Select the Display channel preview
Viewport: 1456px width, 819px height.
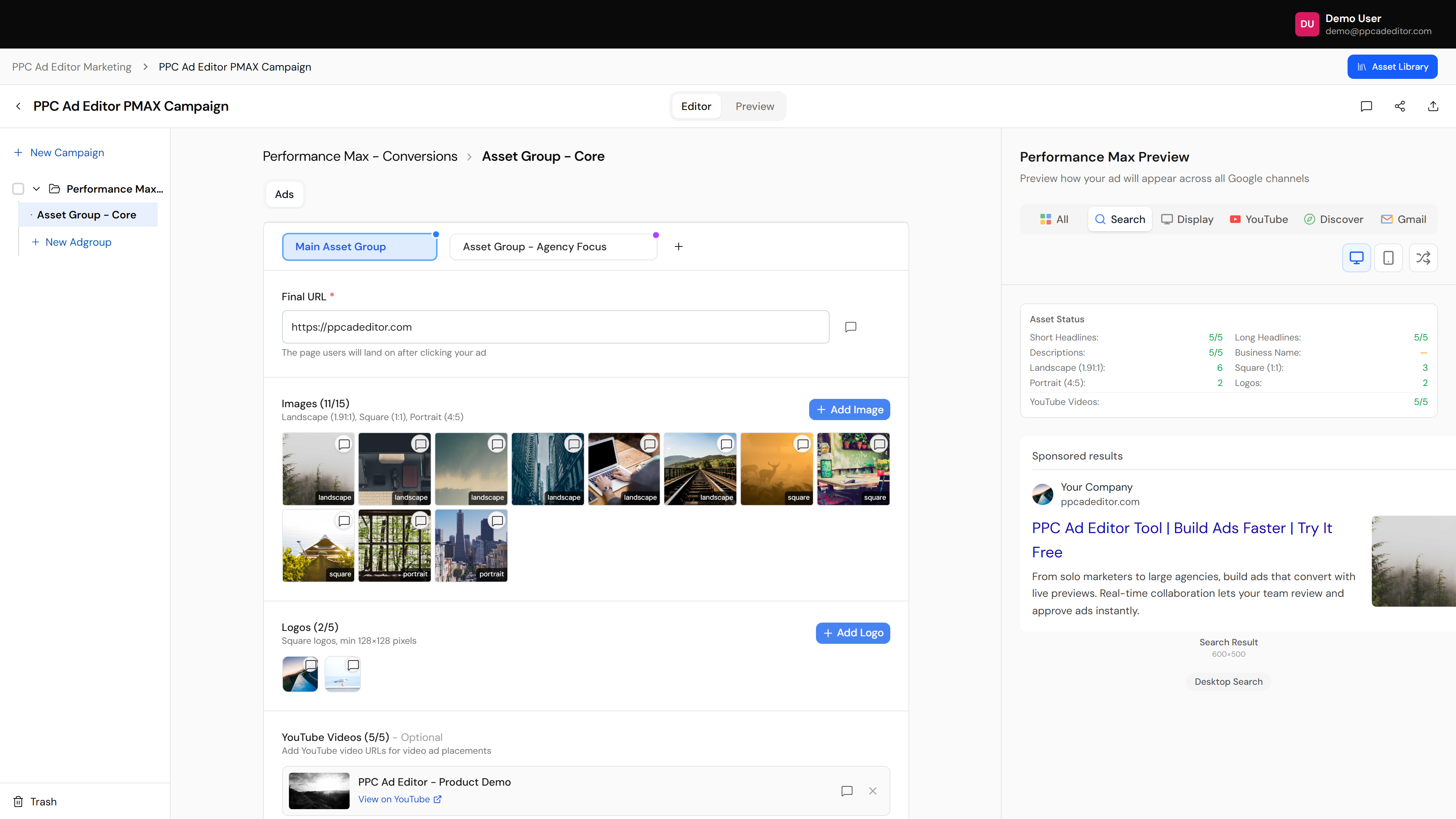tap(1187, 219)
